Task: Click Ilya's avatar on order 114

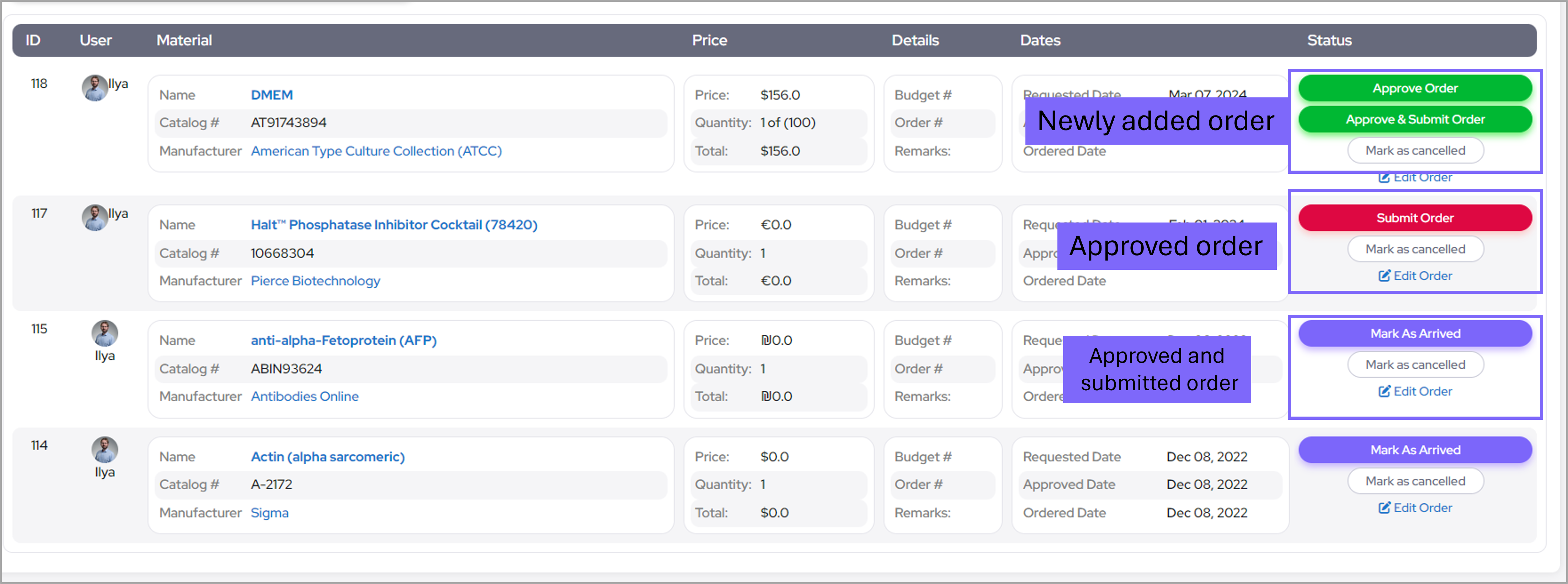Action: pyautogui.click(x=105, y=450)
